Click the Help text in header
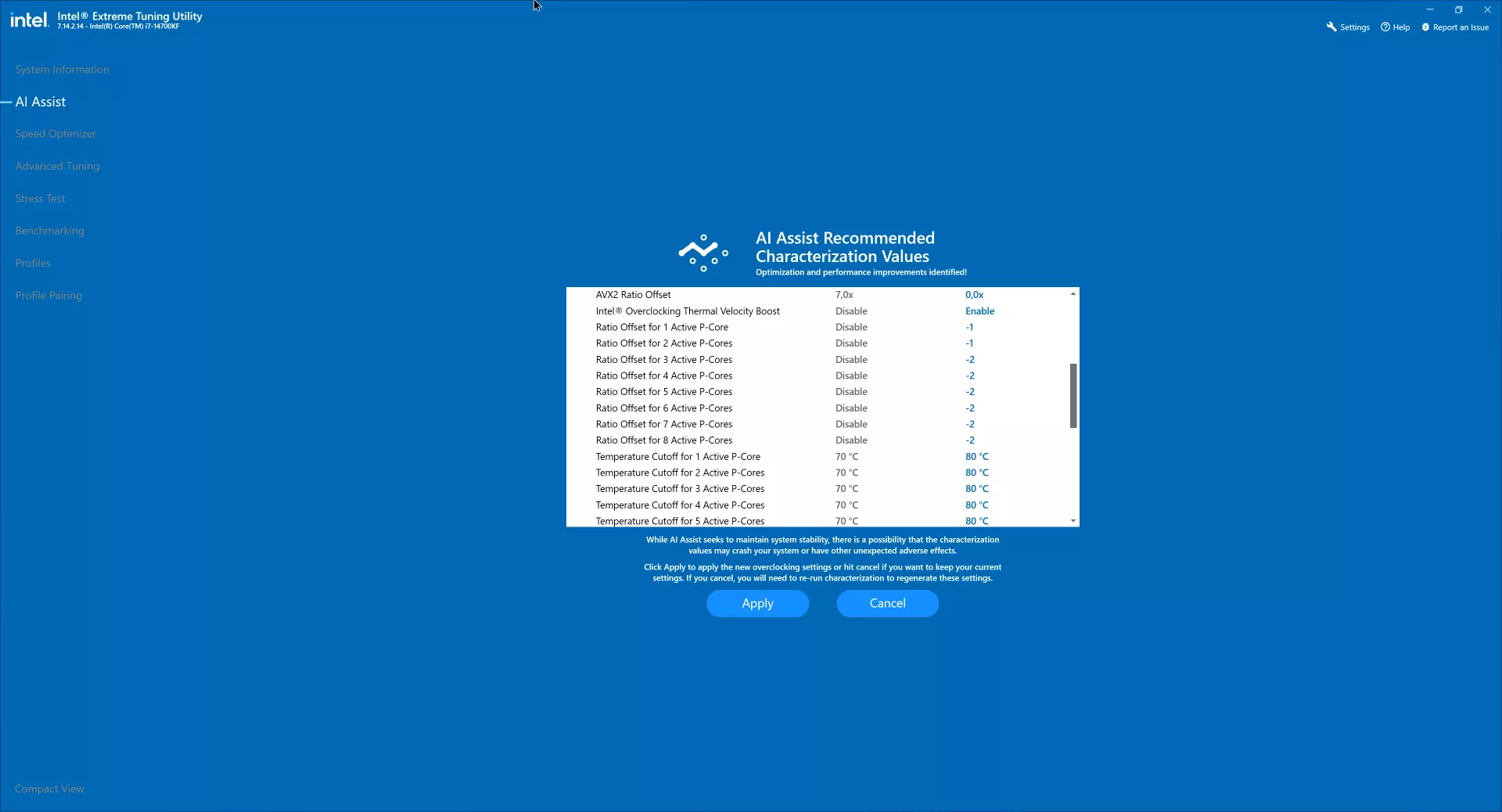Image resolution: width=1502 pixels, height=812 pixels. (1401, 27)
